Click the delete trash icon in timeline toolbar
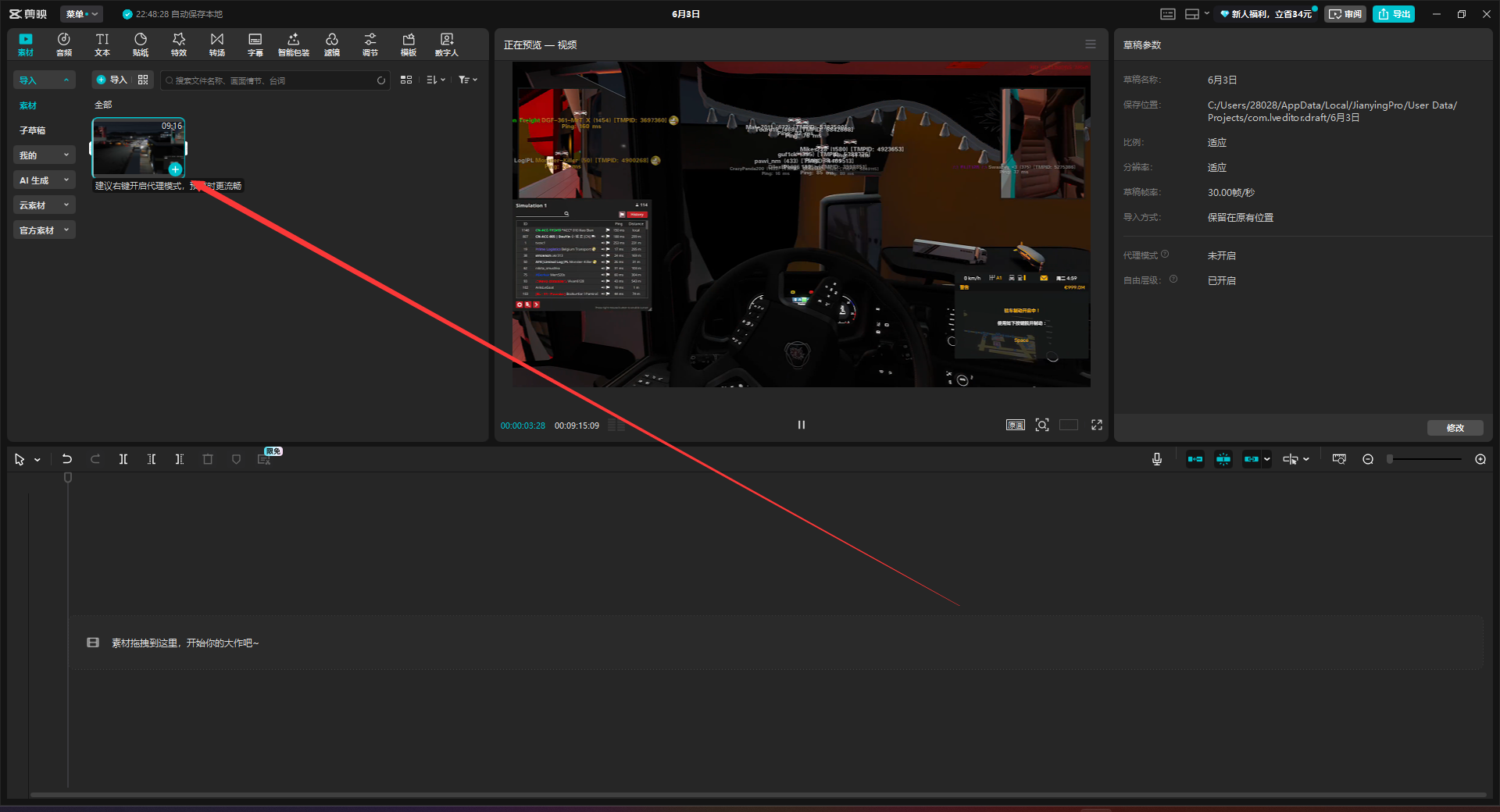Viewport: 1500px width, 812px height. tap(208, 459)
